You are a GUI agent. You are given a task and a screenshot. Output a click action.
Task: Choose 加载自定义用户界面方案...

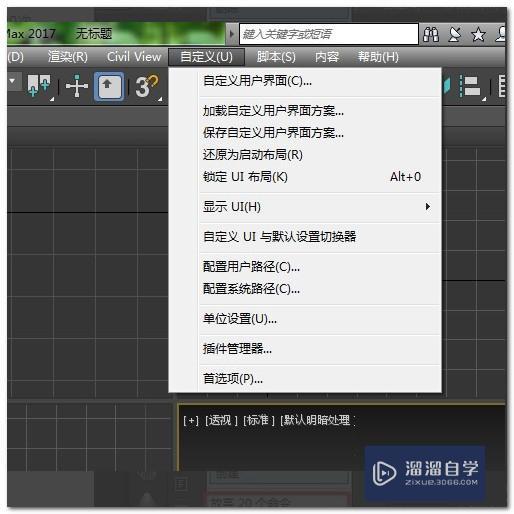[x=305, y=111]
